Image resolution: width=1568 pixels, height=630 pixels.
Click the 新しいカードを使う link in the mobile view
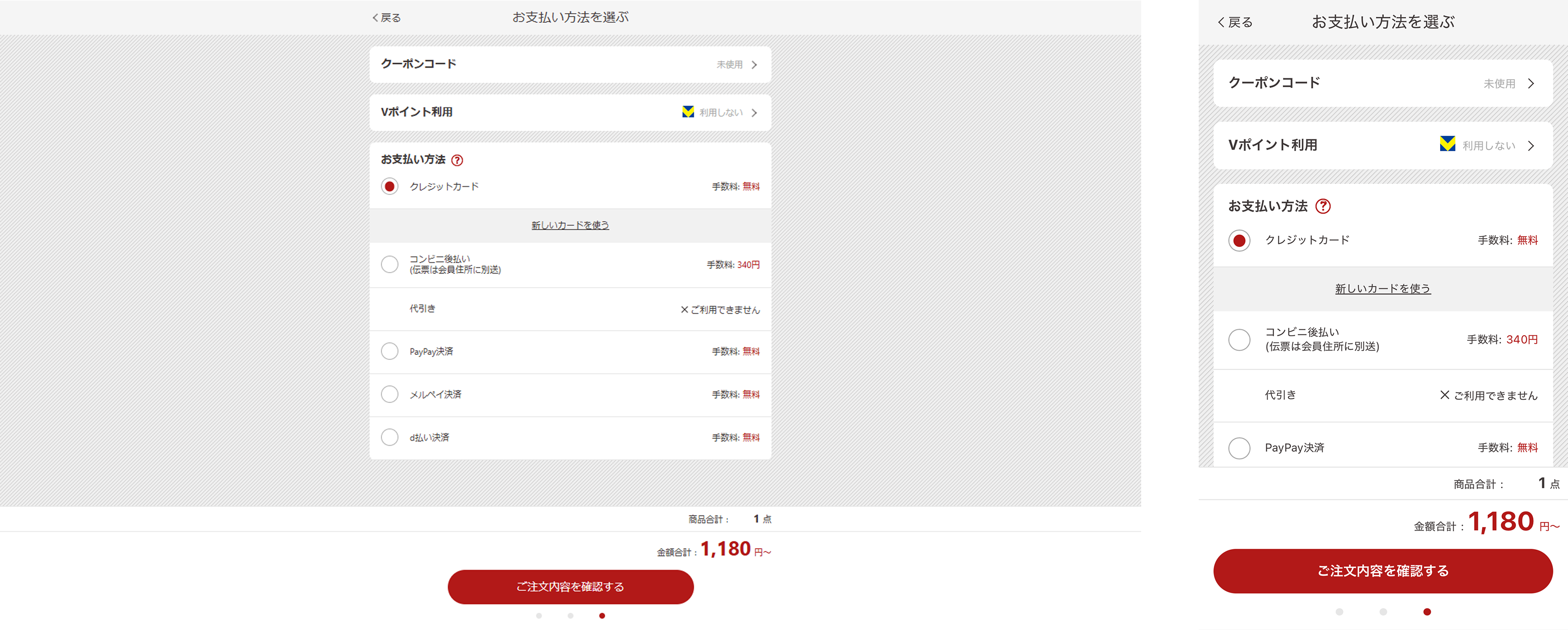pos(1382,288)
